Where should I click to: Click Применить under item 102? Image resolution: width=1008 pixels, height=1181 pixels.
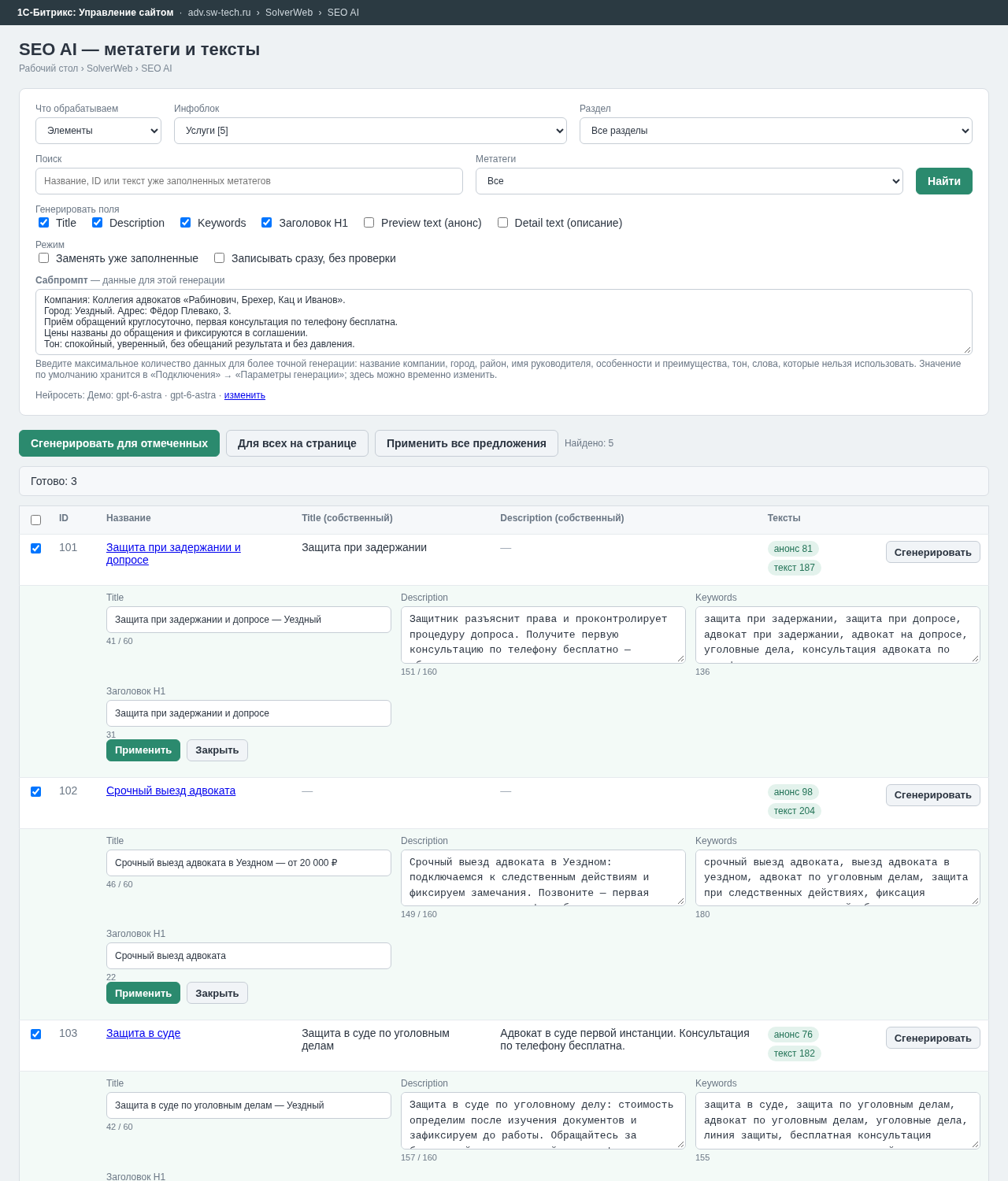[143, 993]
